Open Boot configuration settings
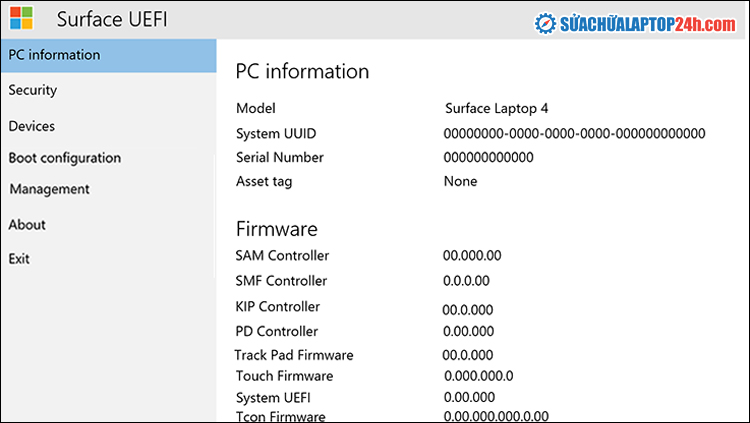Viewport: 750px width, 423px height. tap(65, 158)
